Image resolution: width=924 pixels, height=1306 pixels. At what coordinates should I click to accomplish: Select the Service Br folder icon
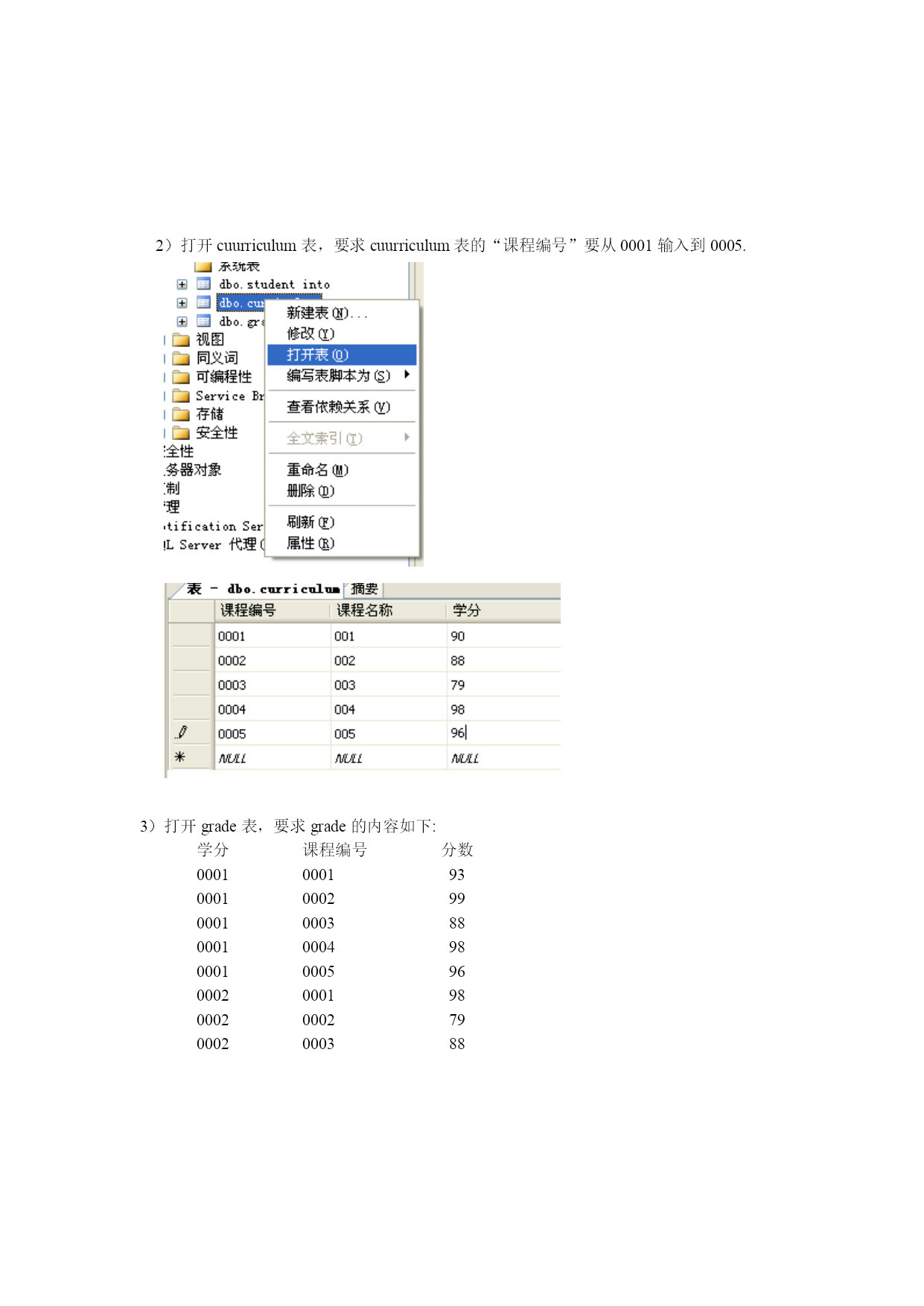(x=181, y=395)
